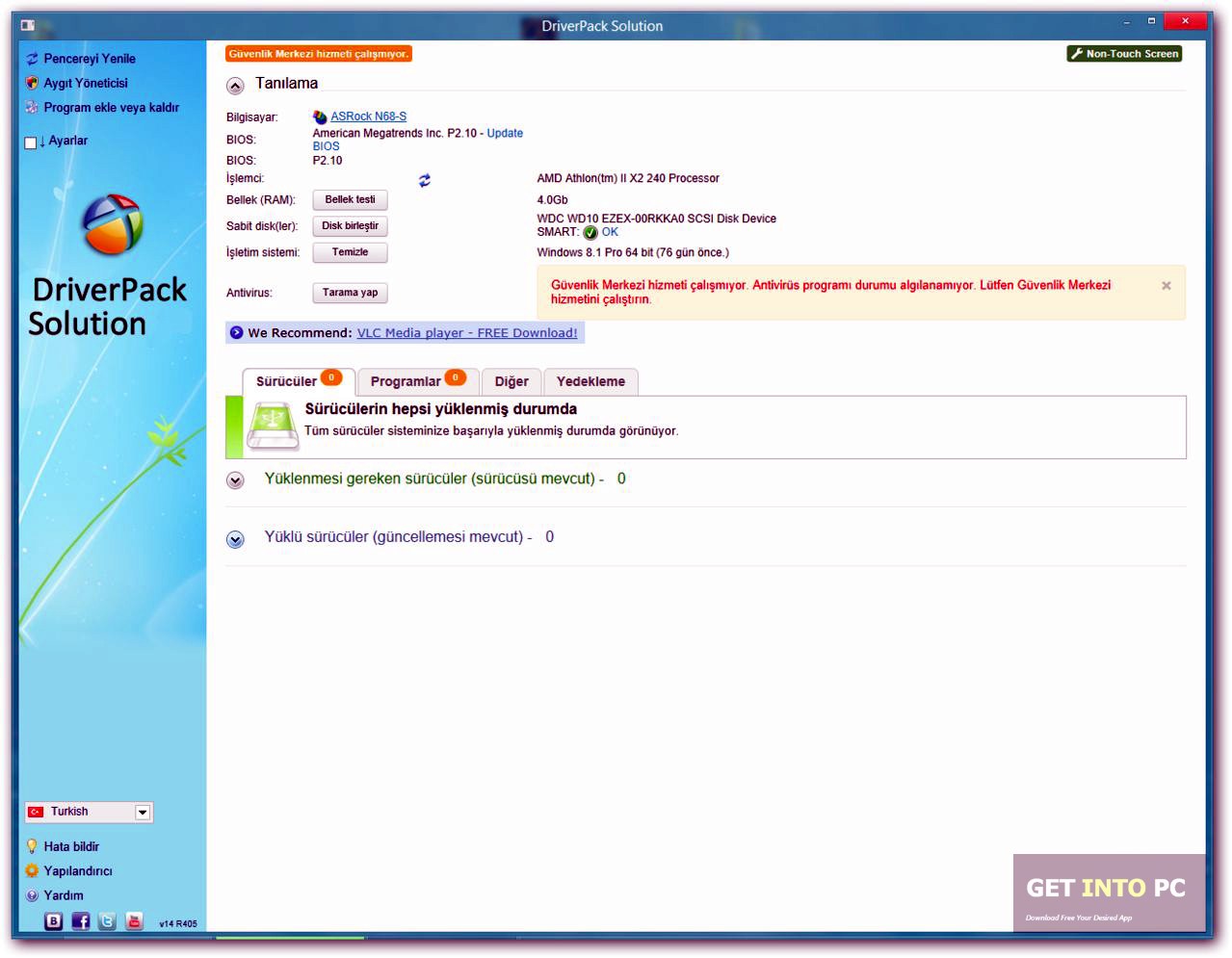Expand Yüklenmesi gereken sürücüler section

tap(235, 479)
